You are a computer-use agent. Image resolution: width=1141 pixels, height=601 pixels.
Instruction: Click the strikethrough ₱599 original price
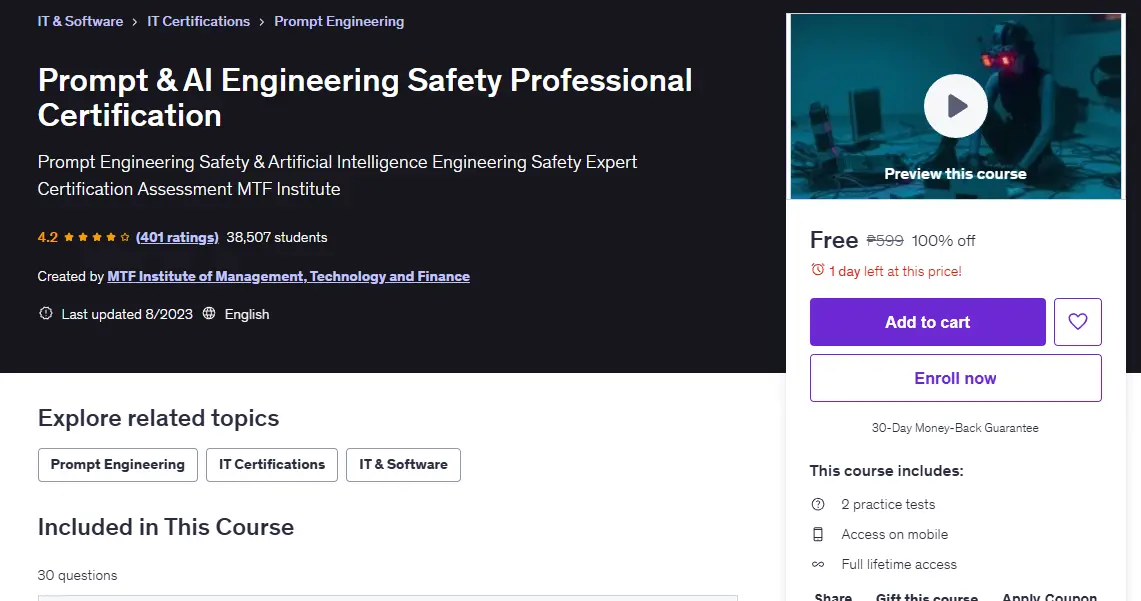coord(885,241)
